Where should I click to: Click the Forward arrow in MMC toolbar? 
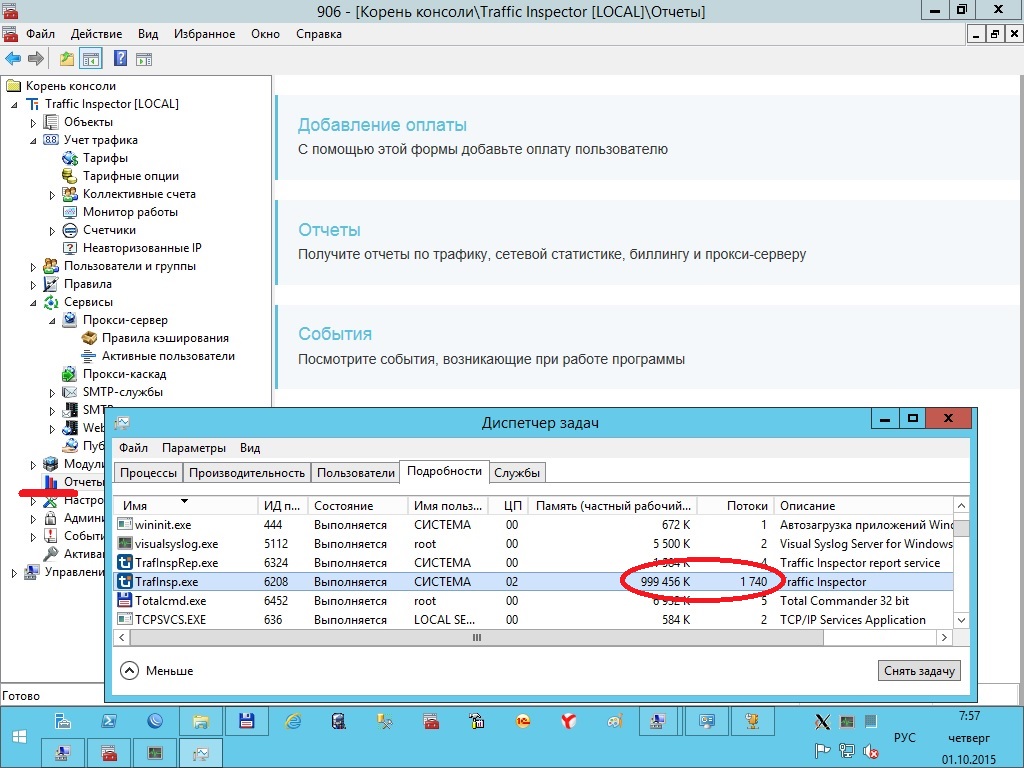coord(36,59)
